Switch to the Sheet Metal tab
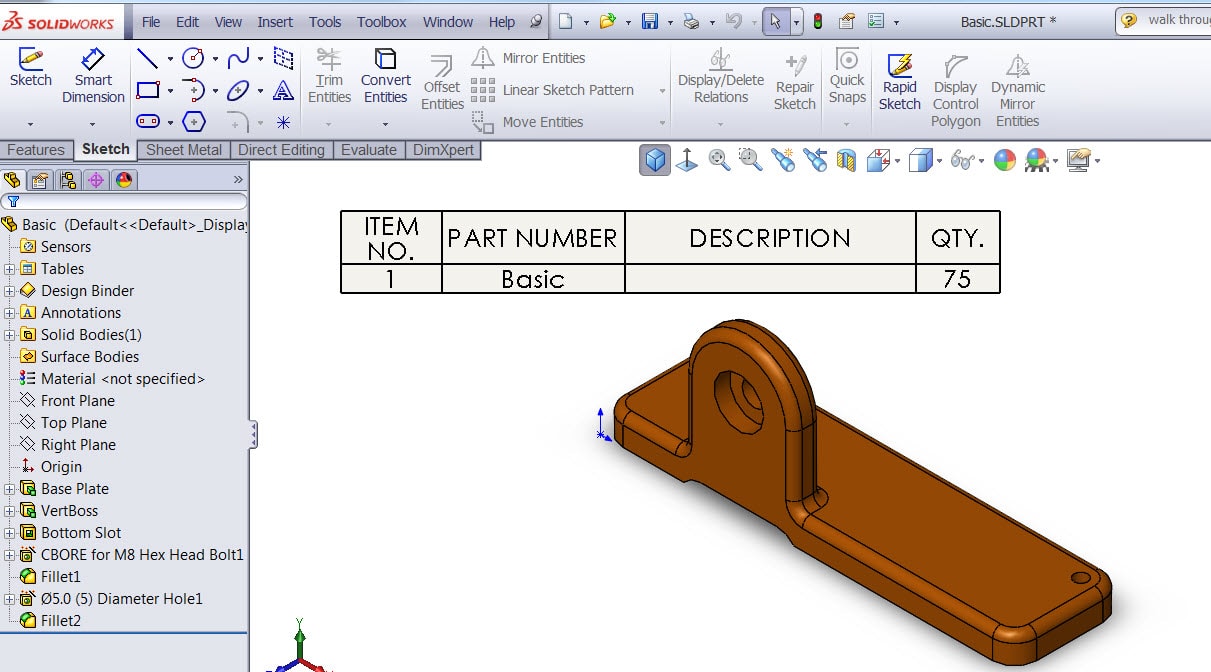The height and width of the screenshot is (672, 1211). [x=184, y=150]
